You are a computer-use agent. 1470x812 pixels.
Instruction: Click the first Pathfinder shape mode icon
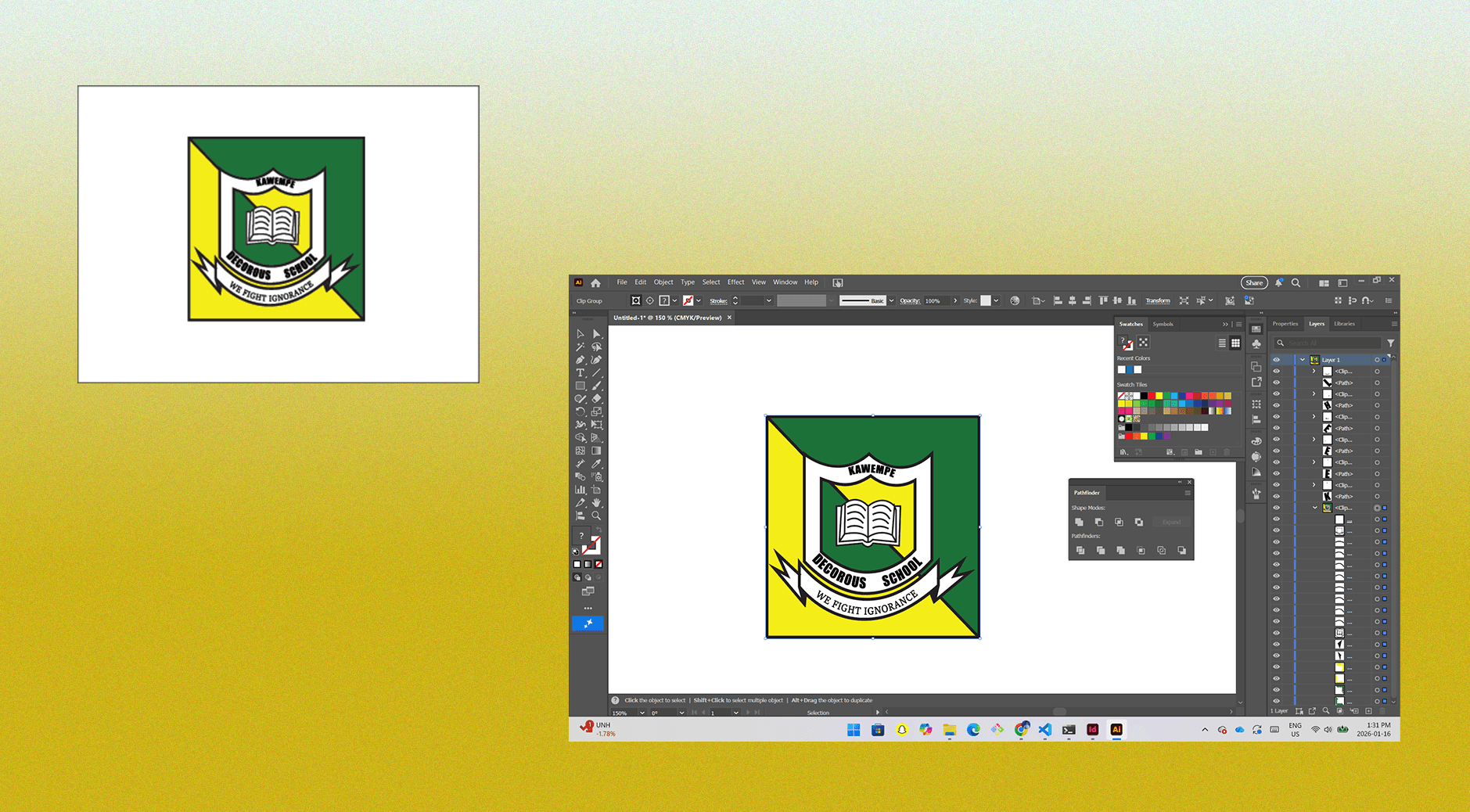(x=1079, y=522)
